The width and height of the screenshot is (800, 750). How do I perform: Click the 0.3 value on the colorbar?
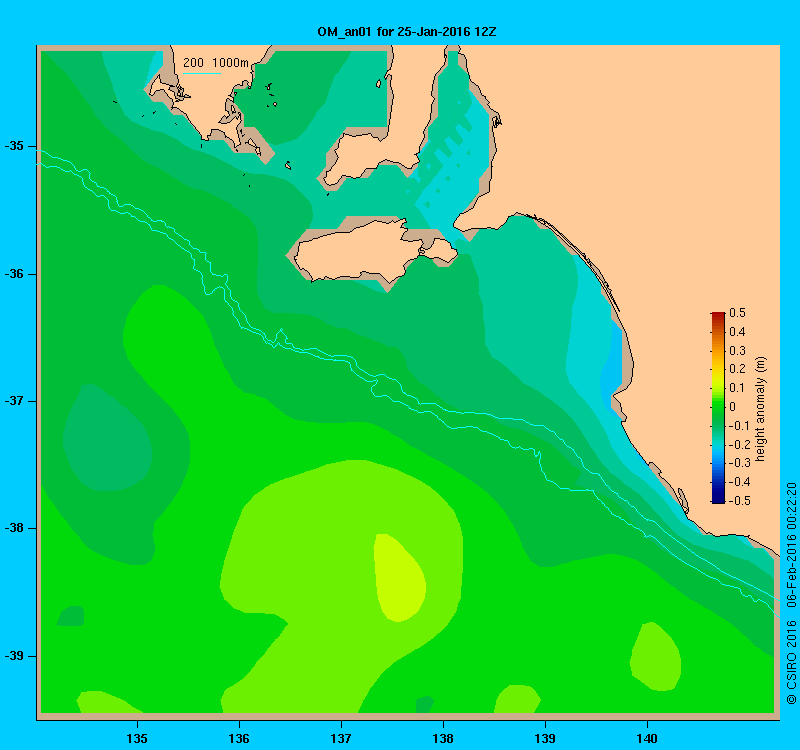click(x=737, y=351)
